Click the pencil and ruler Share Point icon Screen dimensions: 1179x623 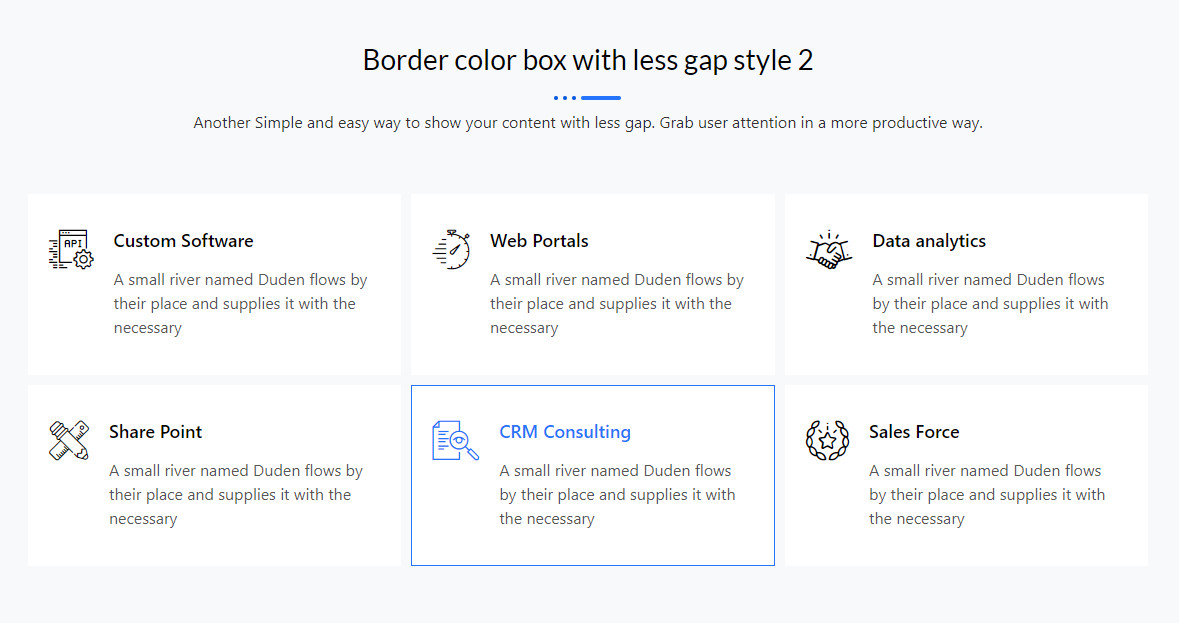[68, 440]
